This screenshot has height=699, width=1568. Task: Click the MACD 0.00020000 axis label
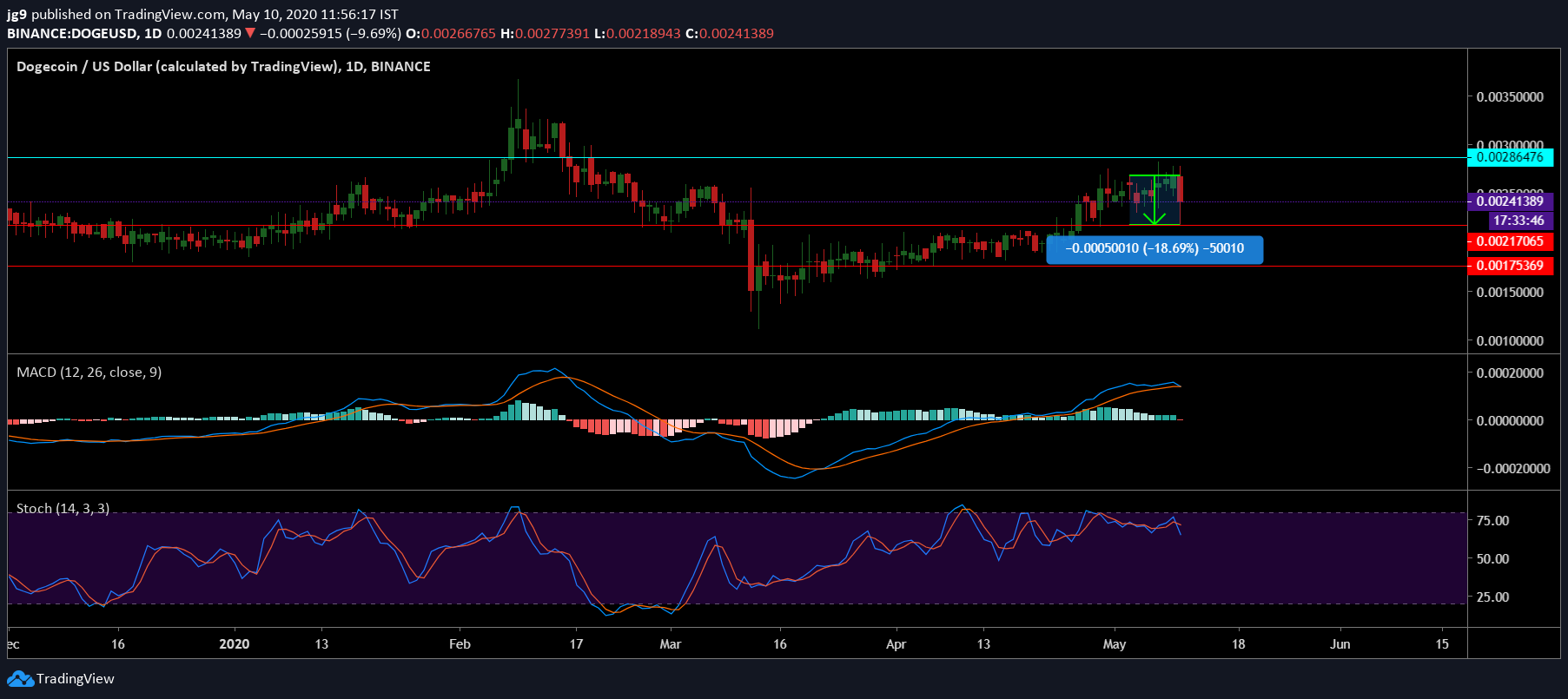click(x=1511, y=373)
